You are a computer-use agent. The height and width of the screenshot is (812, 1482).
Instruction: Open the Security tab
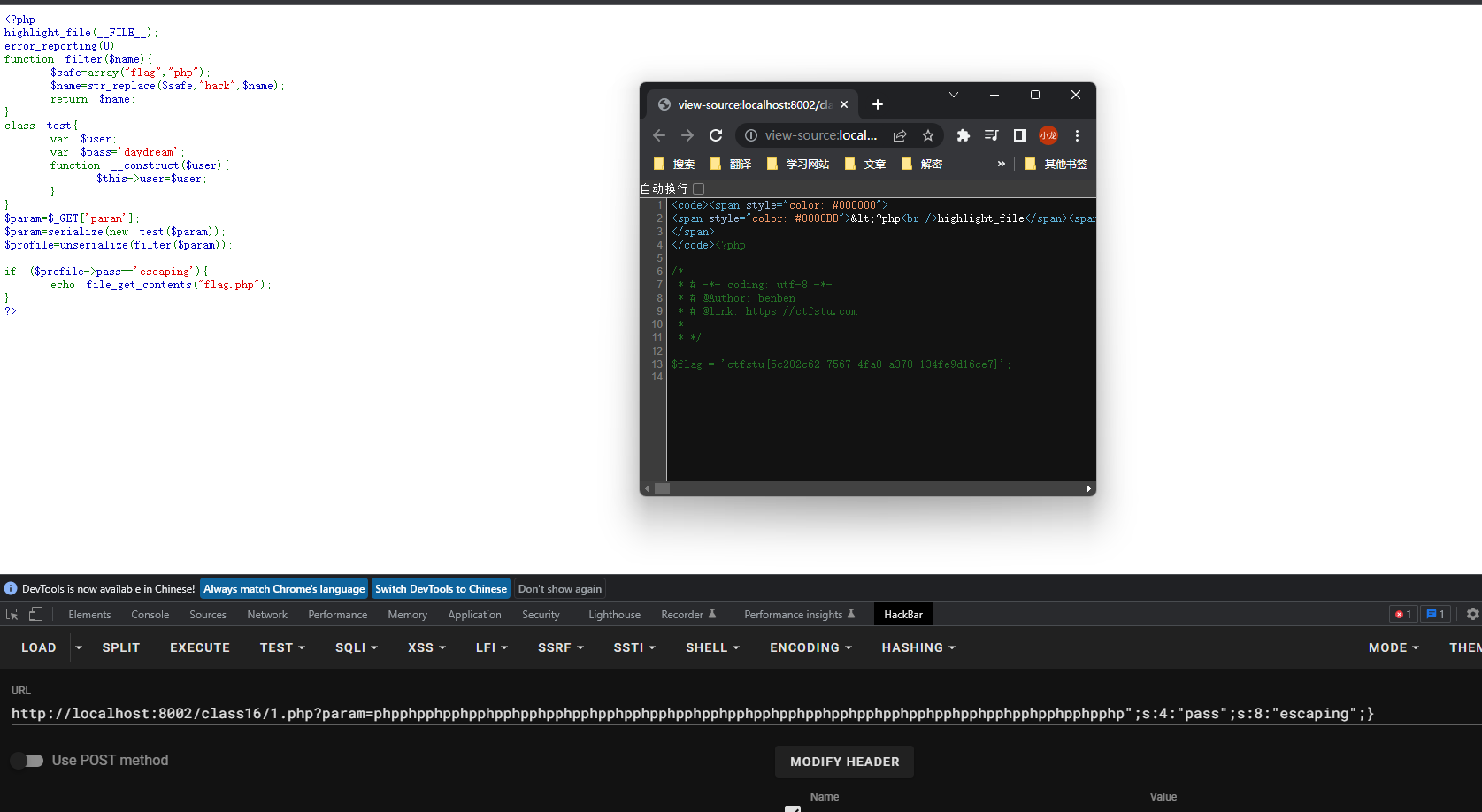(541, 615)
